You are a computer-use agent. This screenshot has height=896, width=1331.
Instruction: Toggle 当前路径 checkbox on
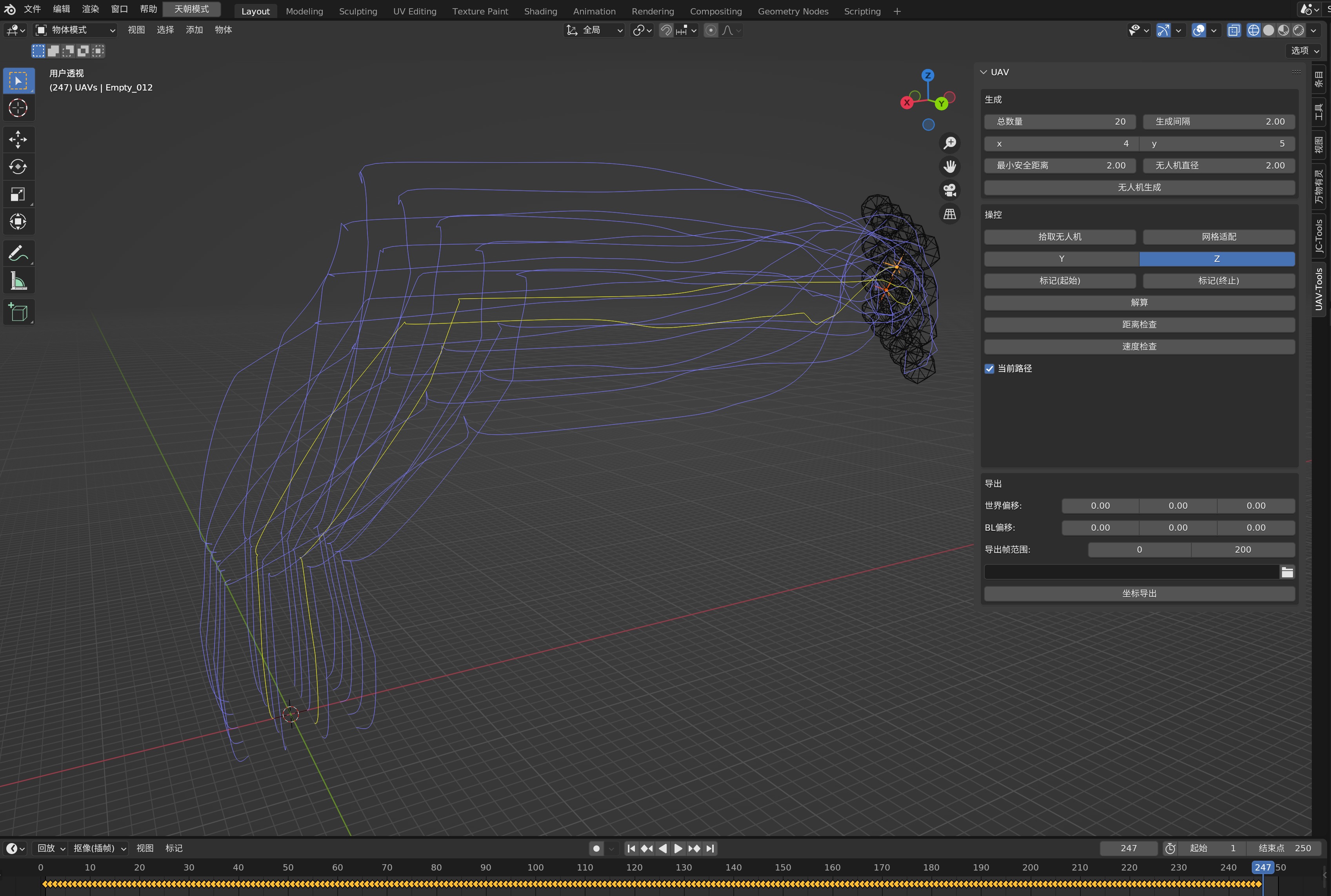click(x=990, y=368)
